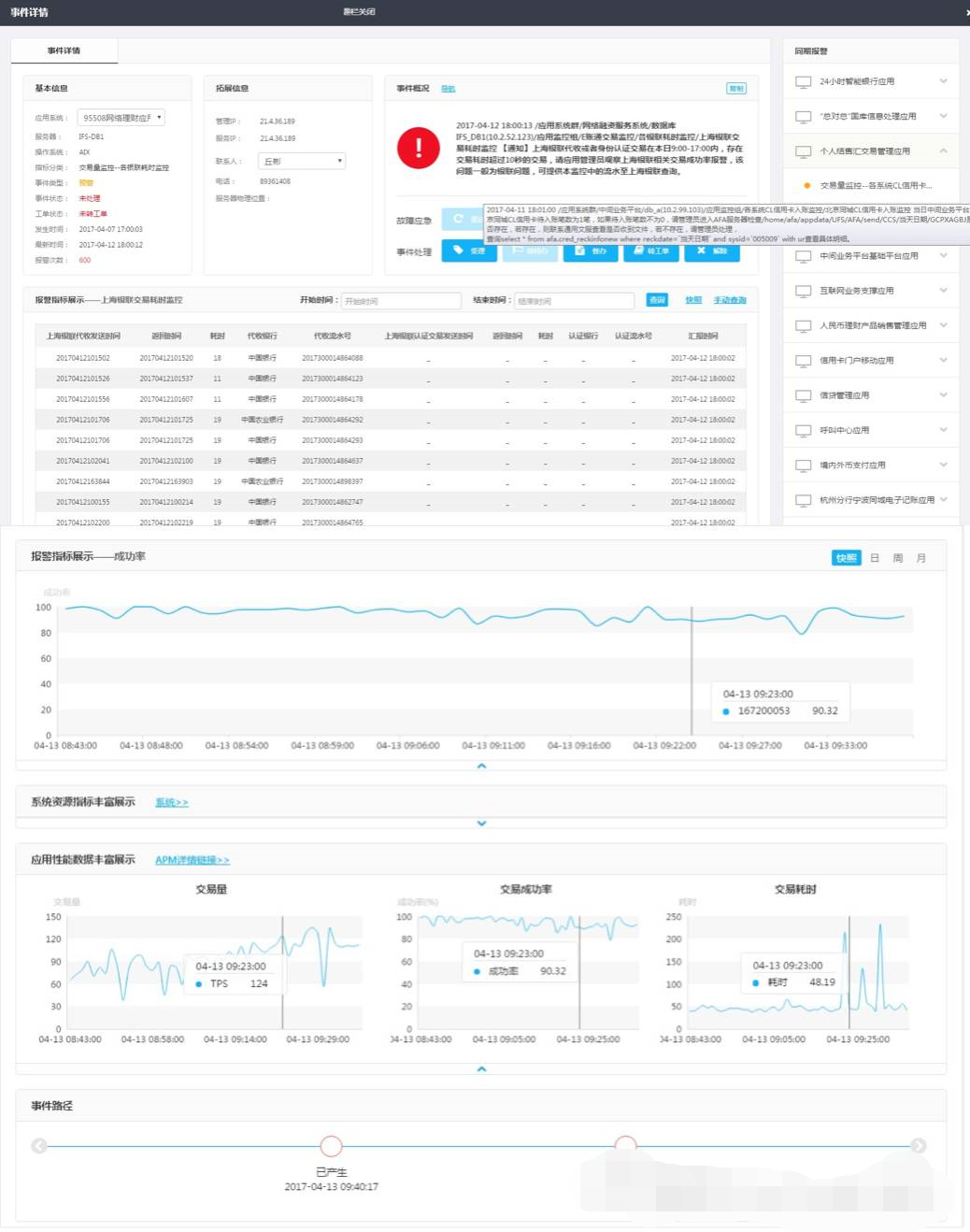Screen dimensions: 970x1232
Task: Select 快照 view on 成功率 chart
Action: coord(846,558)
